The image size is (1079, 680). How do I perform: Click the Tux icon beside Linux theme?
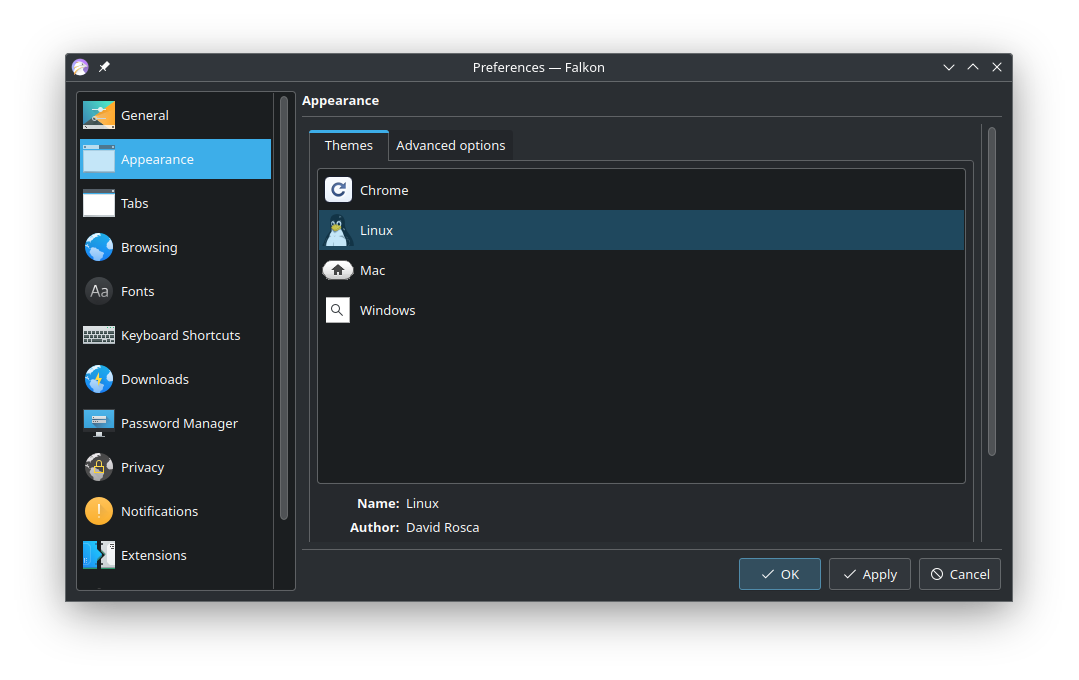point(338,229)
